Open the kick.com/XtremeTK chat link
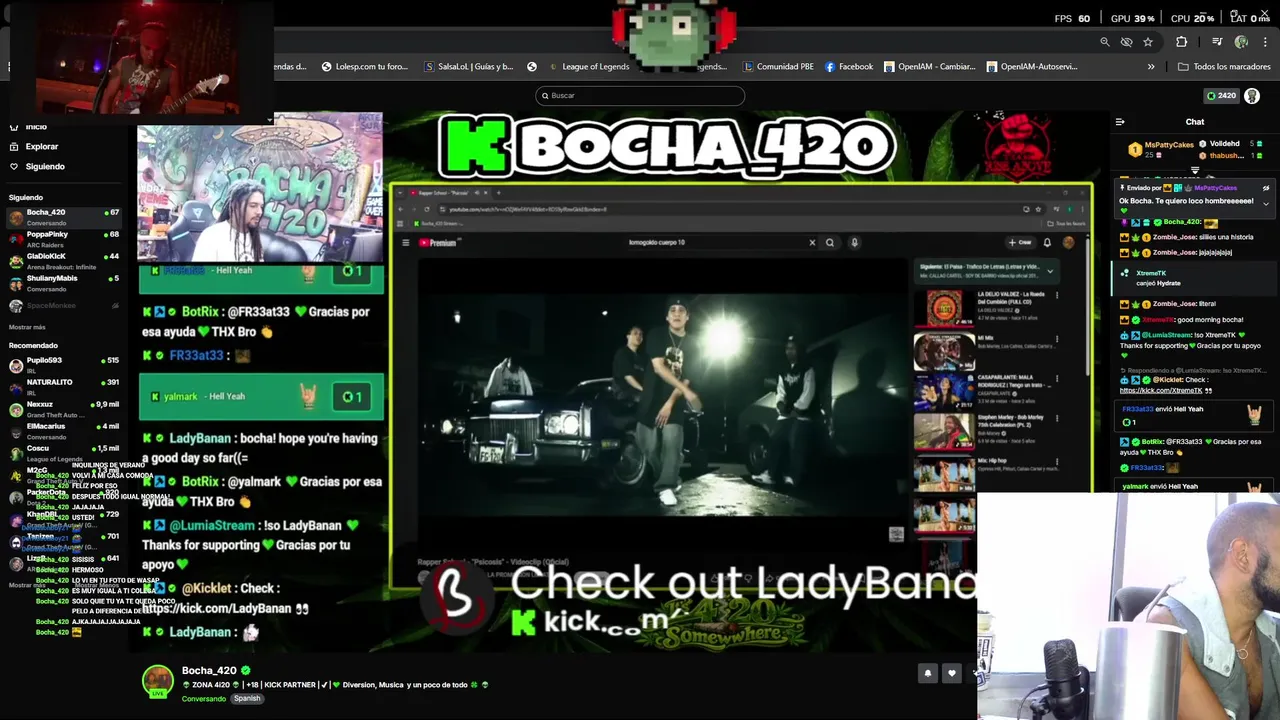 [1160, 390]
